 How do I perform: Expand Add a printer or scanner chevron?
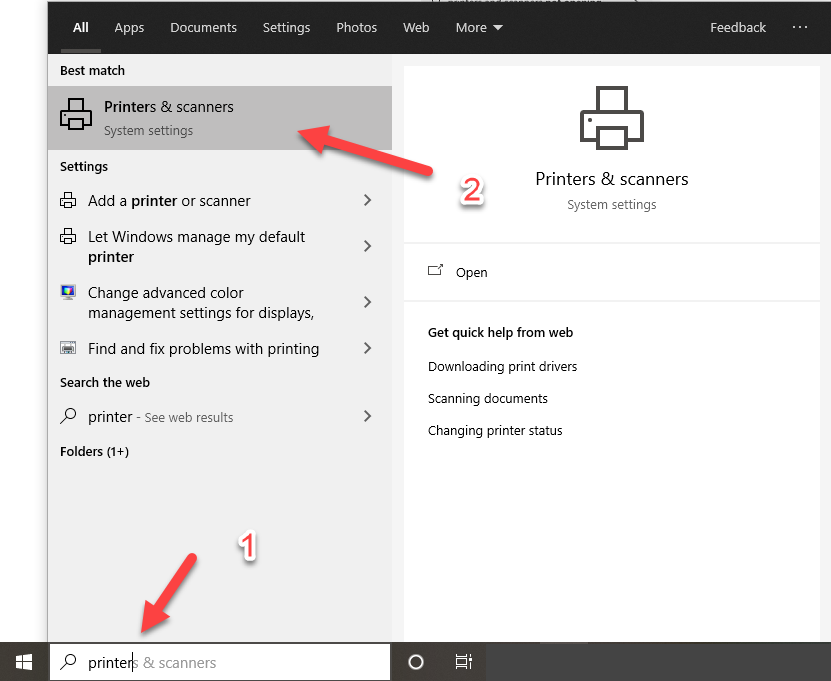(x=367, y=200)
